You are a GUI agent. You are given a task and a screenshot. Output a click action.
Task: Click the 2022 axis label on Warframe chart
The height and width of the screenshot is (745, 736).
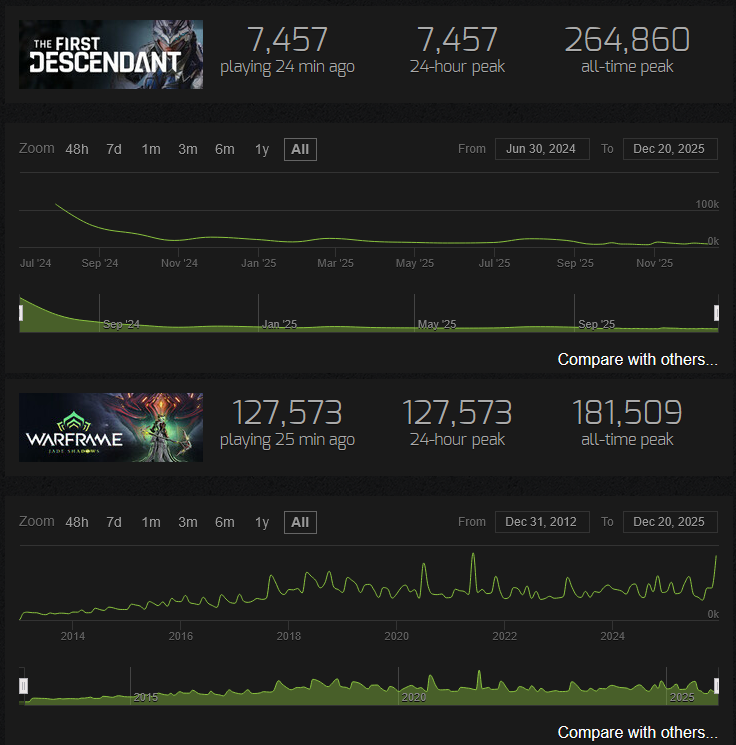[504, 636]
